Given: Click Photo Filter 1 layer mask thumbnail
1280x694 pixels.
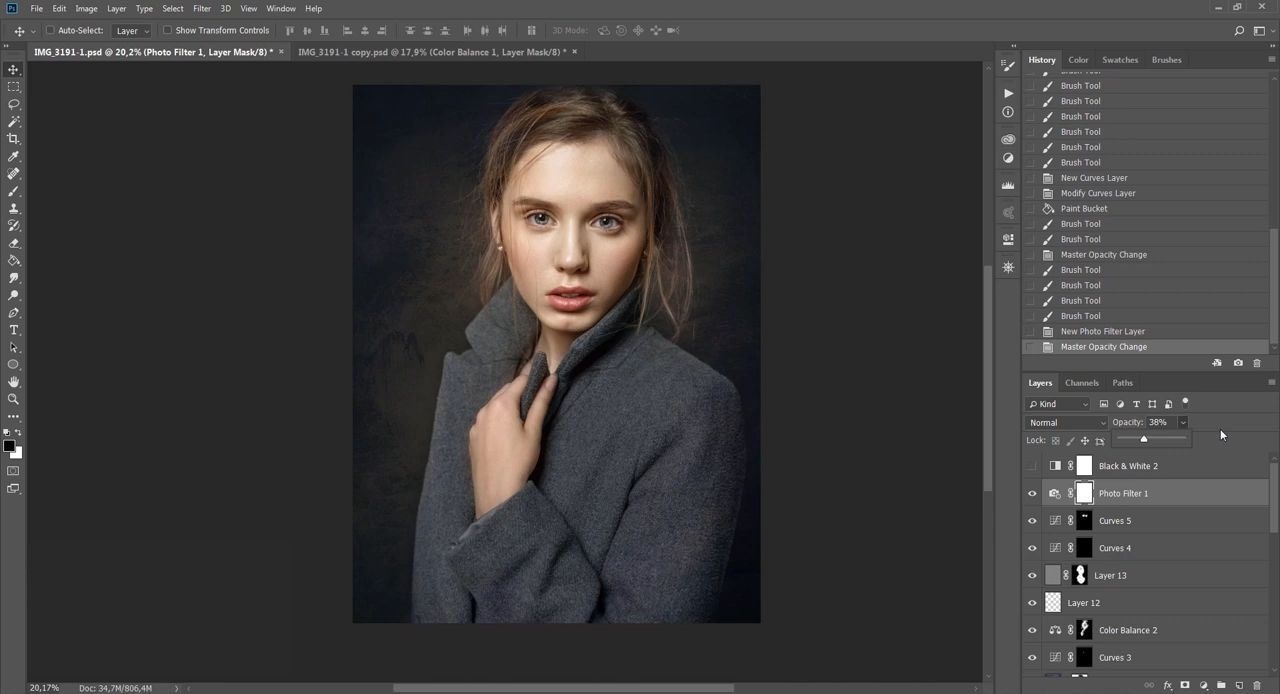Looking at the screenshot, I should (1084, 493).
